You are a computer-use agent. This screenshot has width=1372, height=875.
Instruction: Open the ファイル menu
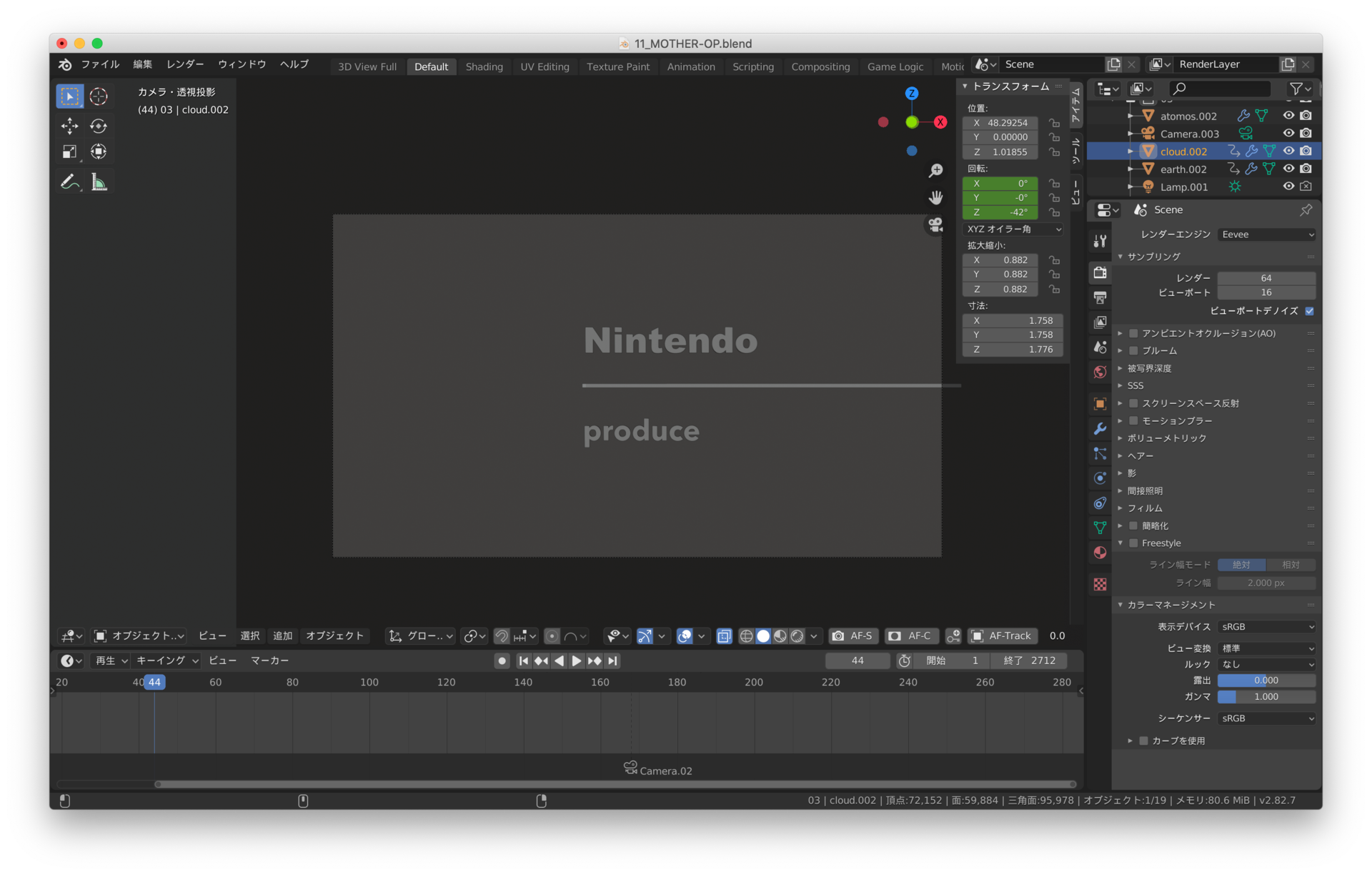[100, 64]
